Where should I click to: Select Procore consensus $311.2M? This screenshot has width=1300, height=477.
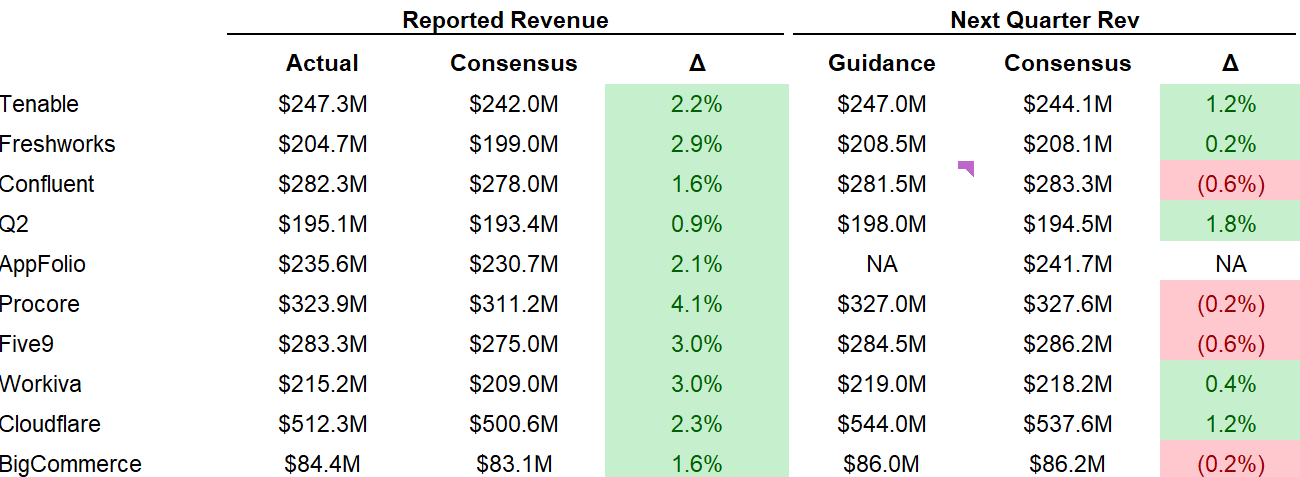(x=514, y=304)
